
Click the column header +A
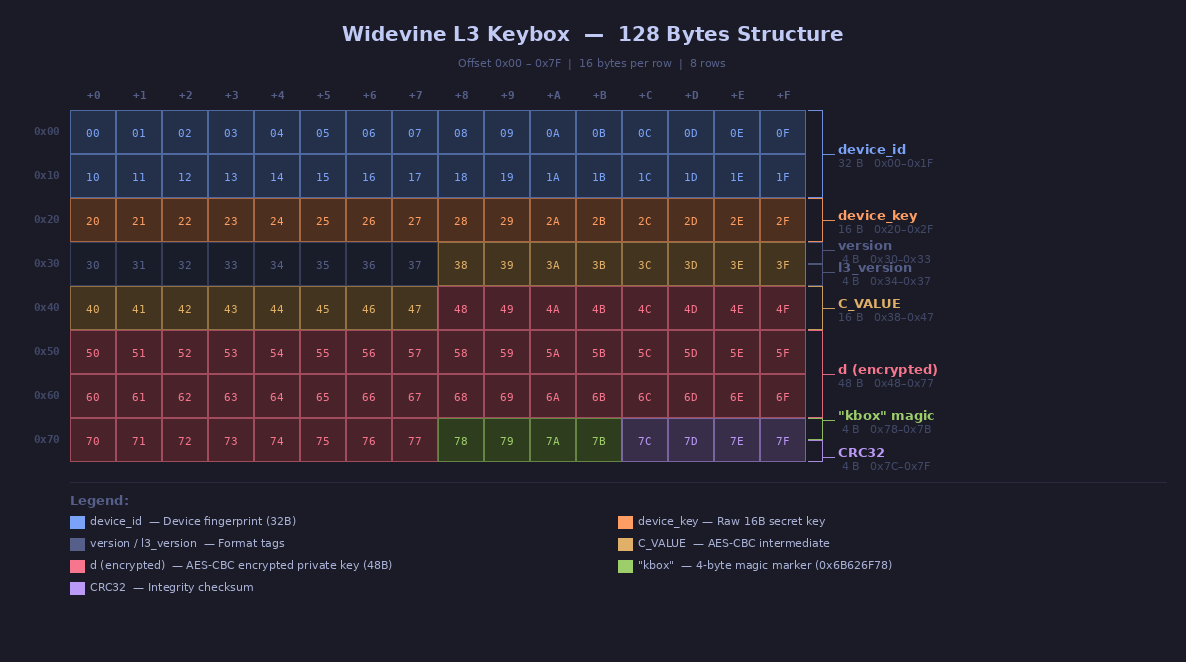(553, 95)
